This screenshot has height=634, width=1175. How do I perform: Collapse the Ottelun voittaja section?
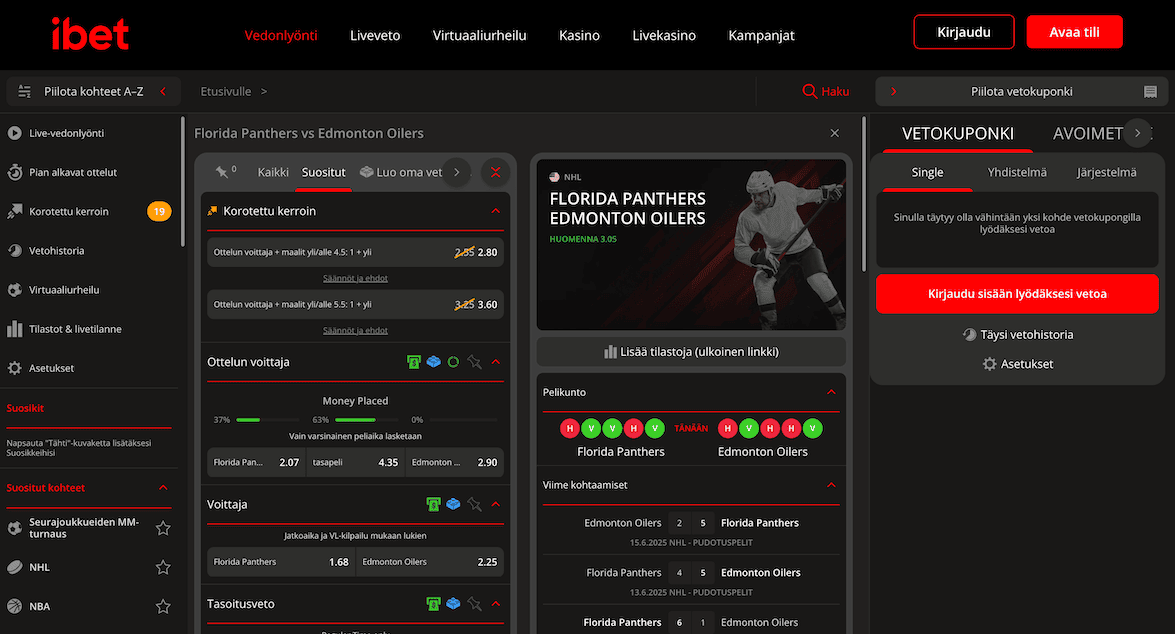495,362
